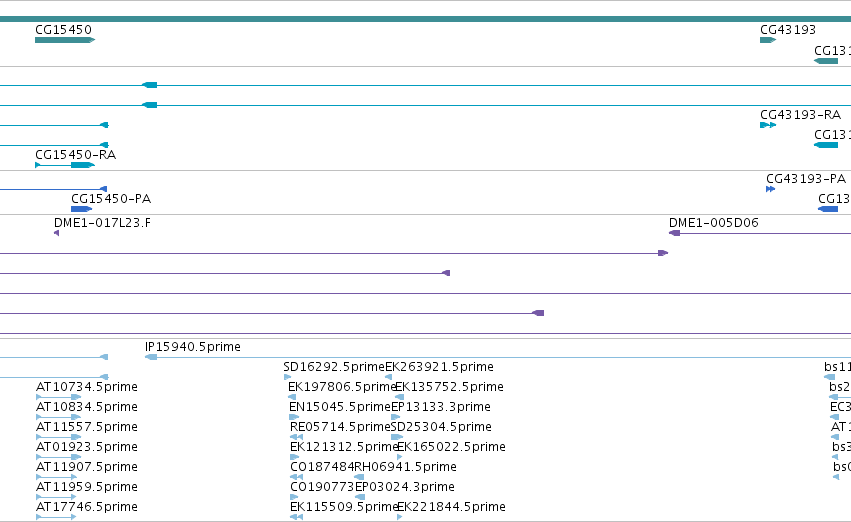Image resolution: width=851 pixels, height=522 pixels.
Task: Click the EK135752.5prime EST label
Action: pos(449,387)
